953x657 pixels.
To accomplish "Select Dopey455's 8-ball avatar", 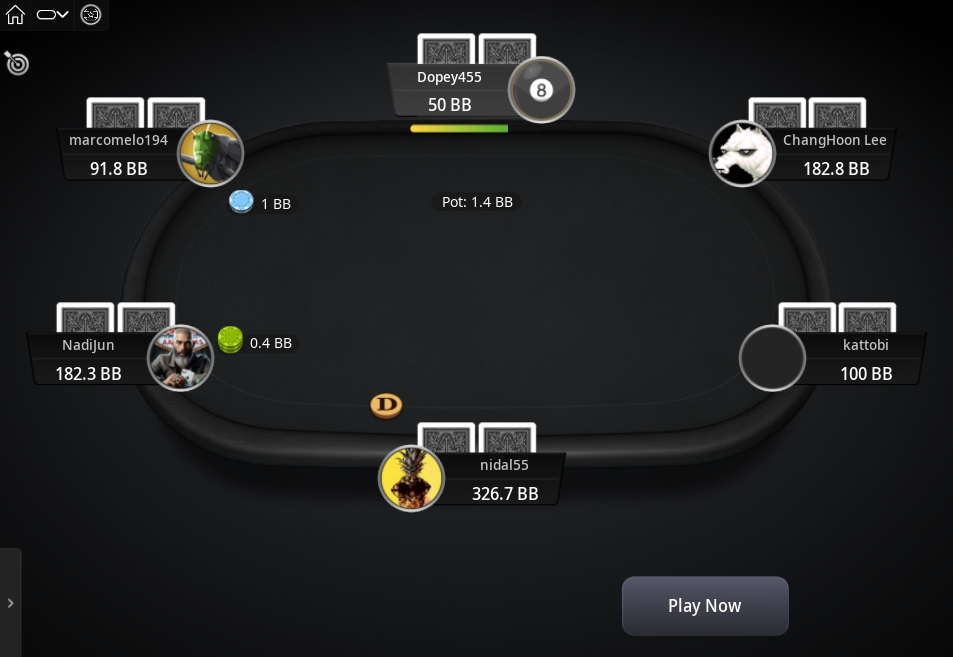I will tap(541, 90).
